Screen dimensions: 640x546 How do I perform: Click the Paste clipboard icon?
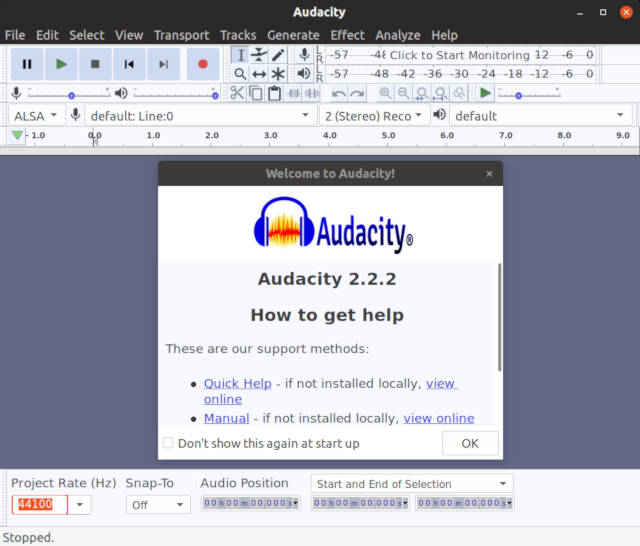pos(274,93)
